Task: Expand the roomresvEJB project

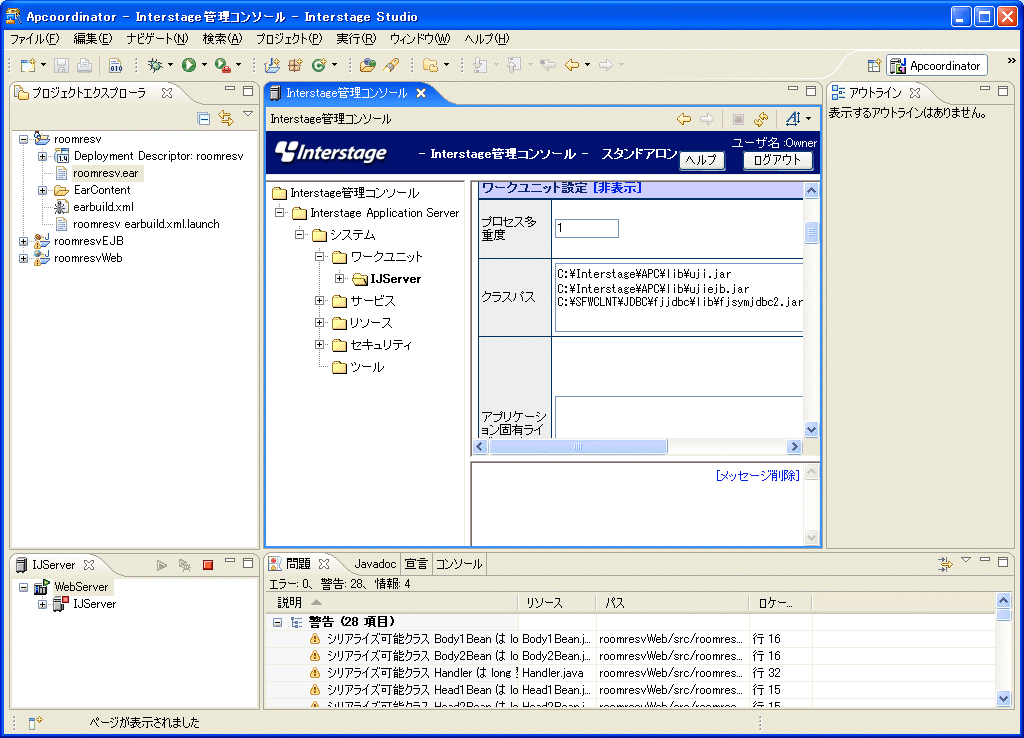Action: 24,241
